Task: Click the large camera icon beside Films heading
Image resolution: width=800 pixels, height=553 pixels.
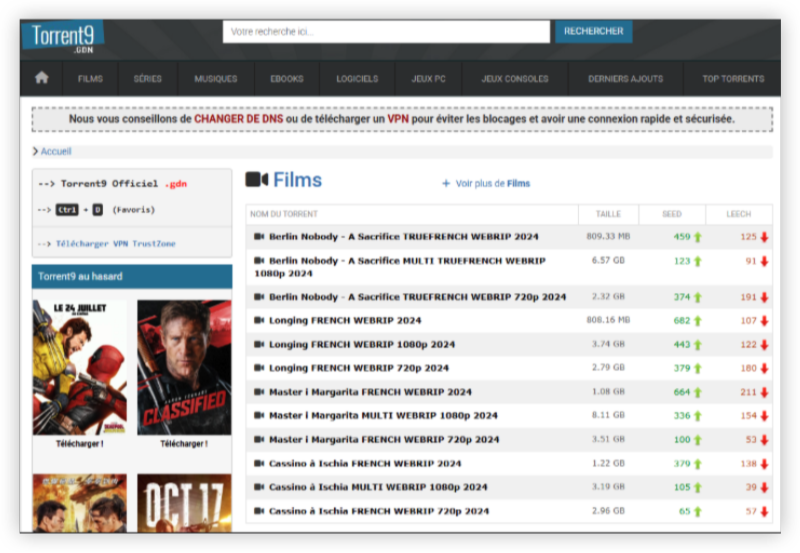Action: pyautogui.click(x=257, y=180)
